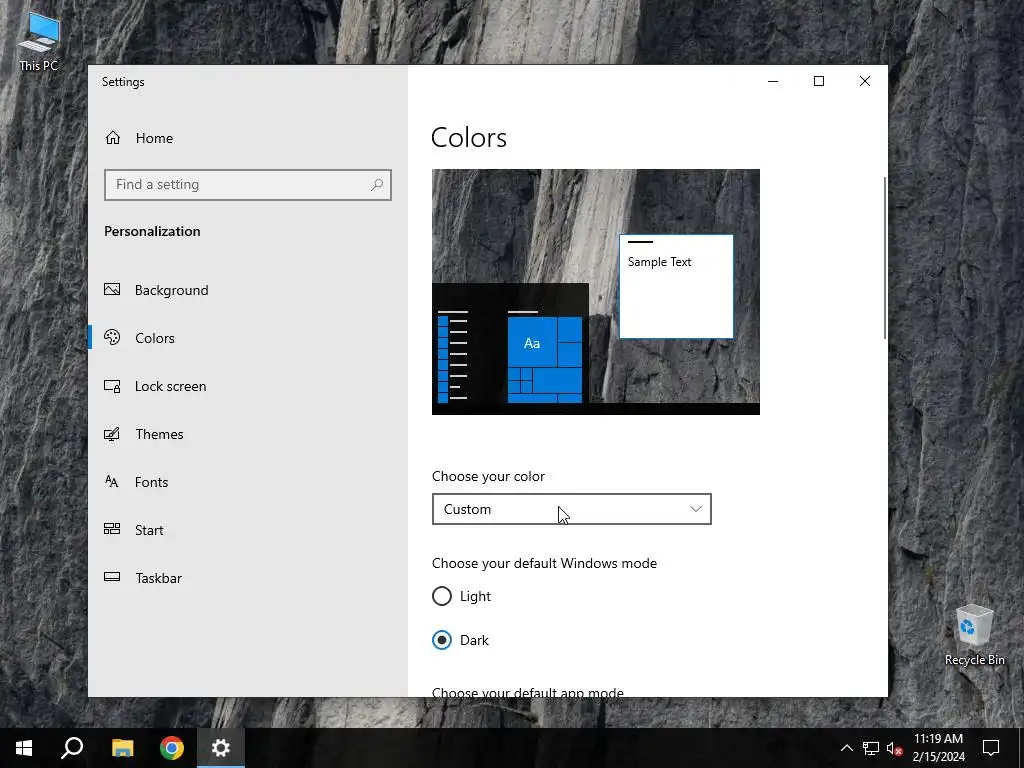The width and height of the screenshot is (1024, 768).
Task: Click the Lock screen icon
Action: coord(112,386)
